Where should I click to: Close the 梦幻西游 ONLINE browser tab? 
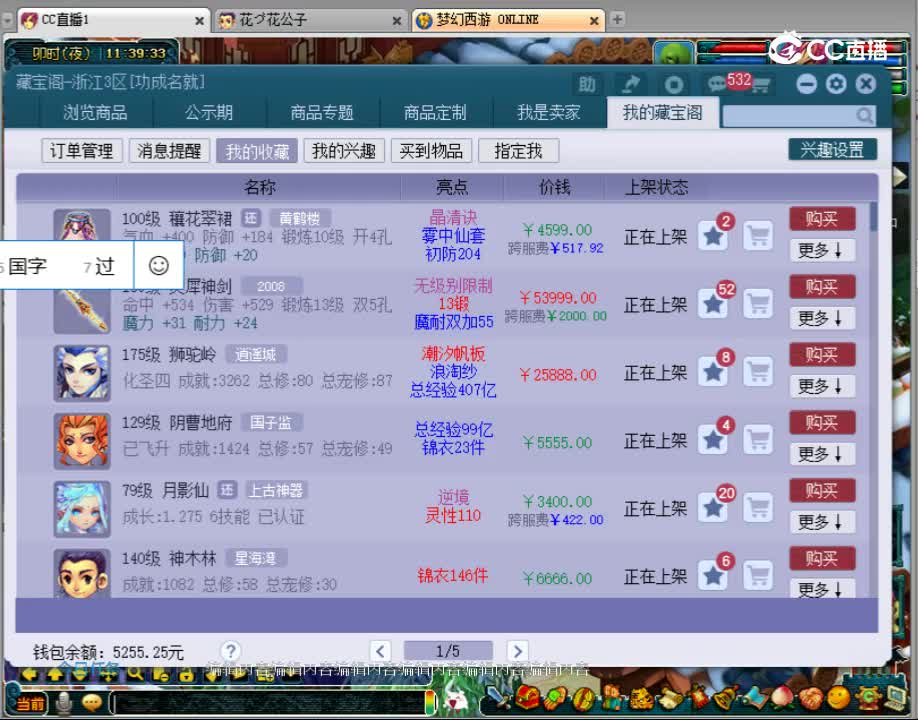coord(594,21)
